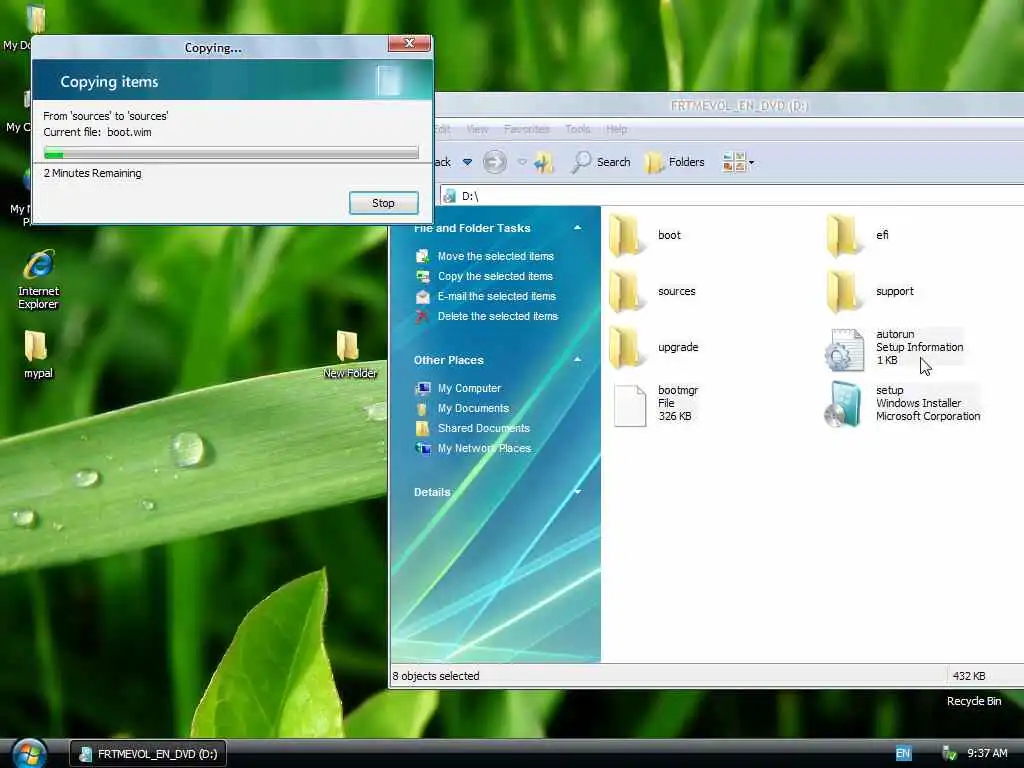Select the bootmgr file
The width and height of the screenshot is (1024, 768).
(656, 404)
